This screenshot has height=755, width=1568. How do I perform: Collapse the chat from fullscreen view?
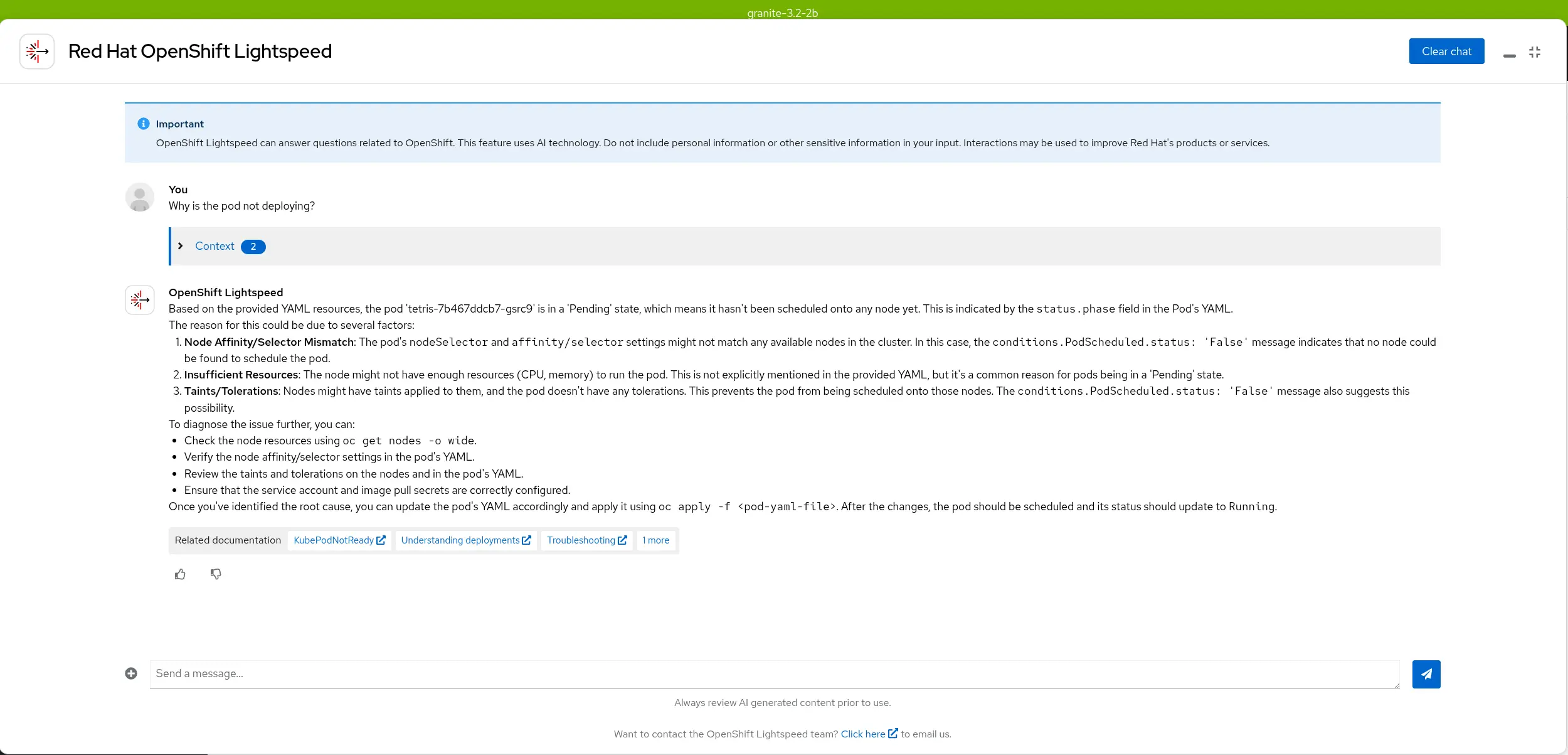[1535, 52]
